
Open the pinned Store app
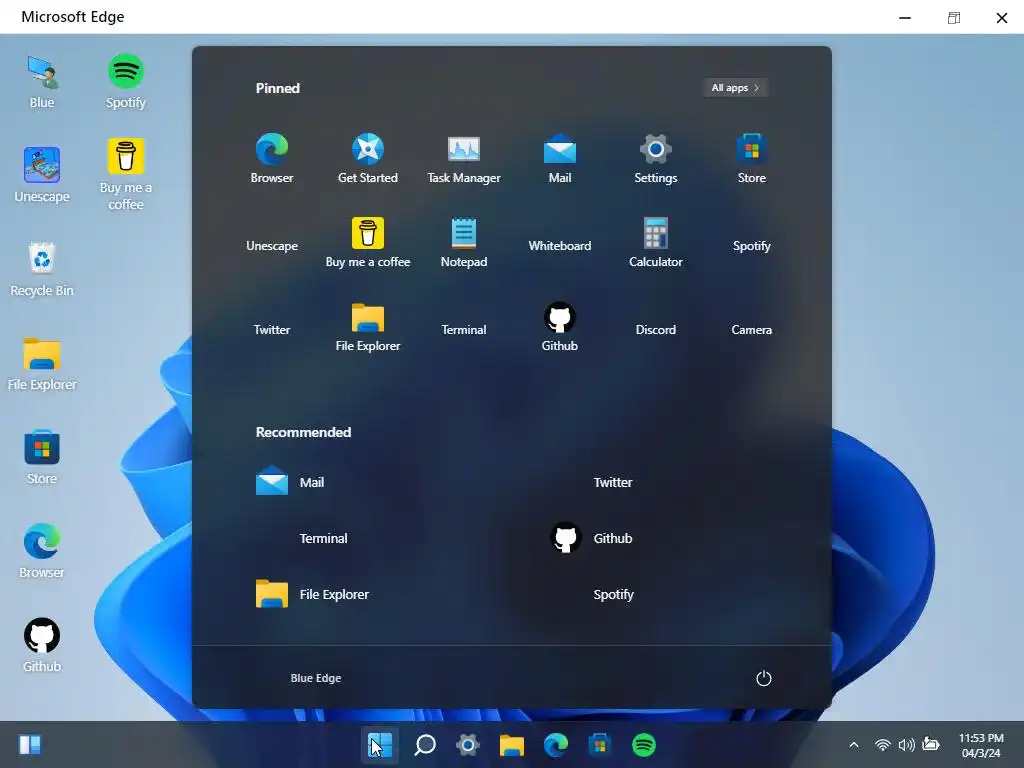(x=752, y=159)
